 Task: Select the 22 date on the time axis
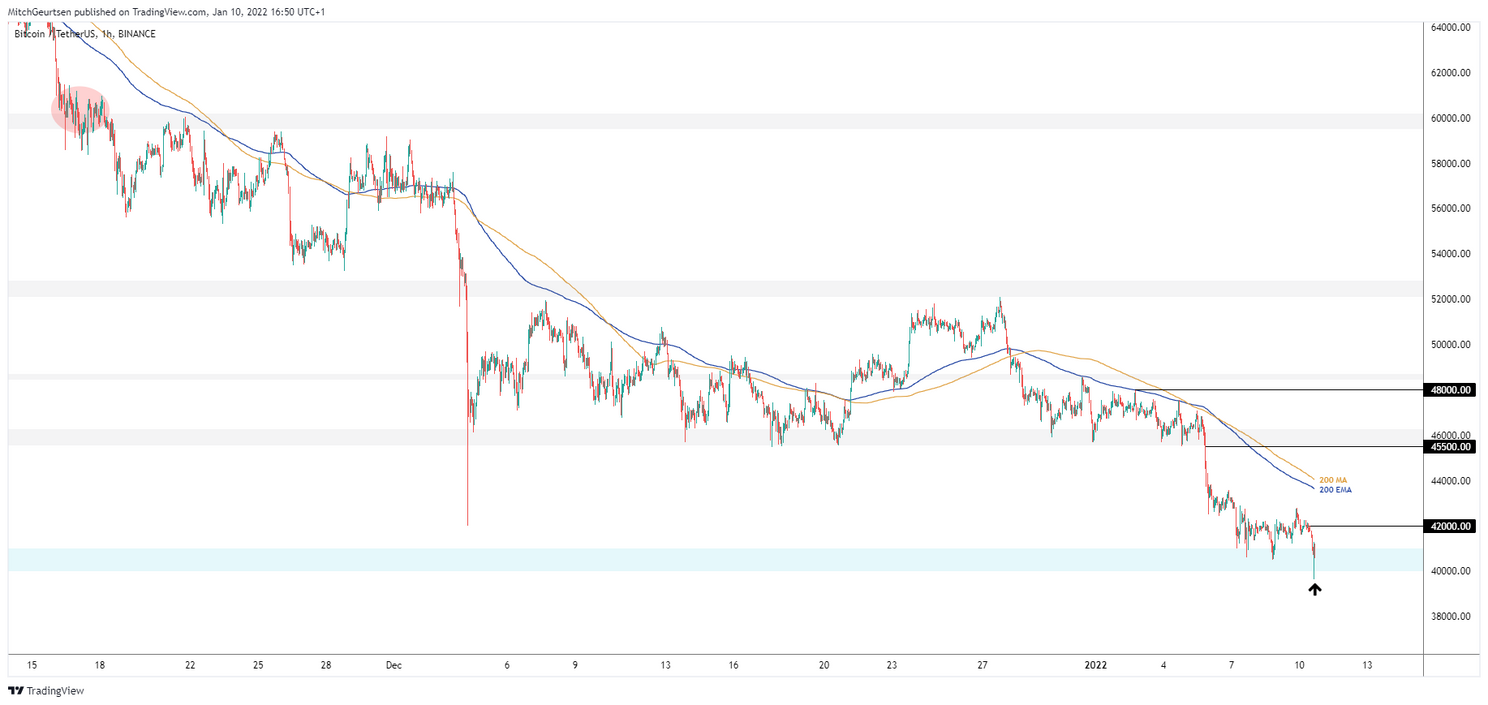click(x=190, y=665)
